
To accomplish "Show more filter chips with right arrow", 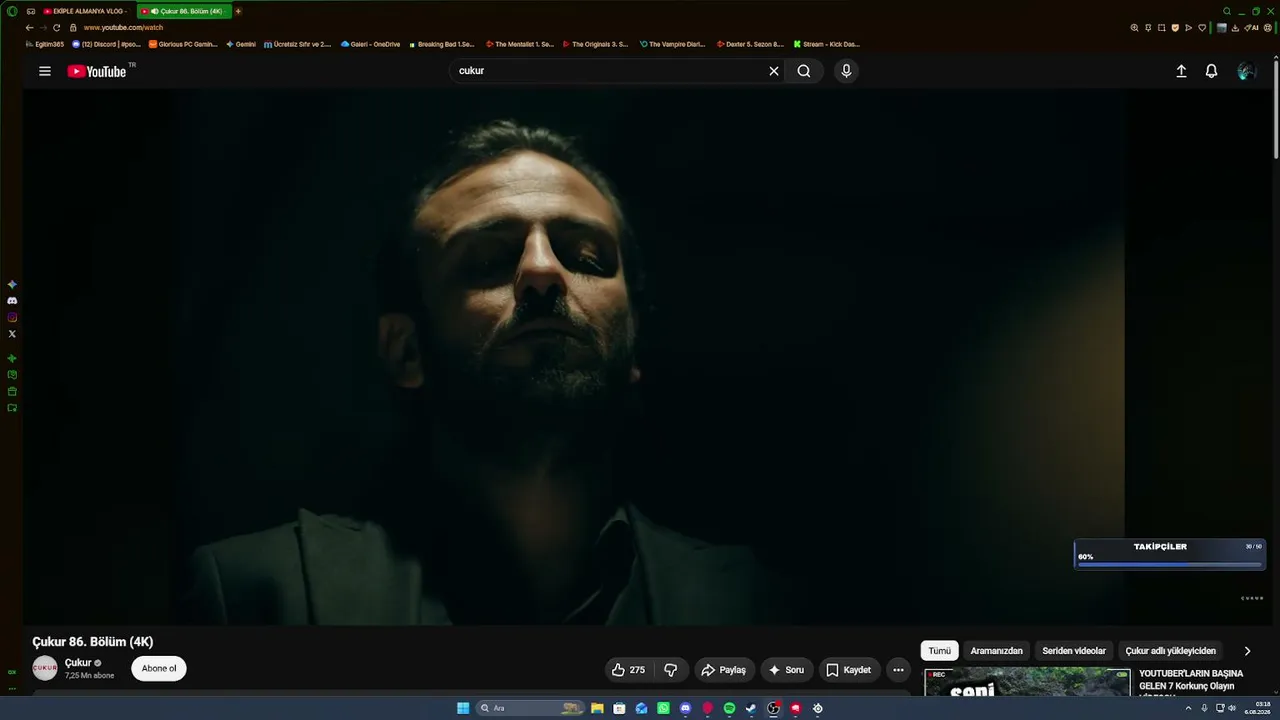I will click(x=1247, y=651).
